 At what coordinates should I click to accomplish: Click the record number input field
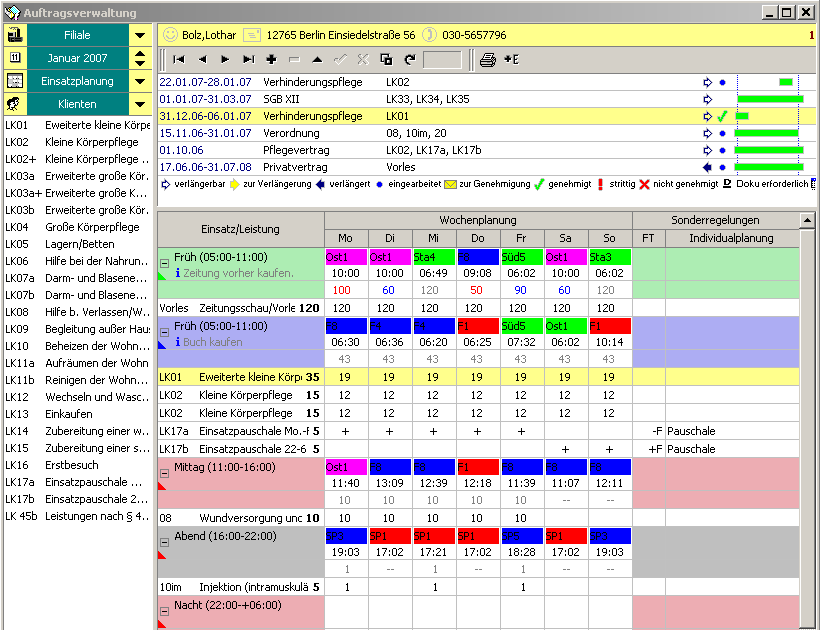[442, 60]
